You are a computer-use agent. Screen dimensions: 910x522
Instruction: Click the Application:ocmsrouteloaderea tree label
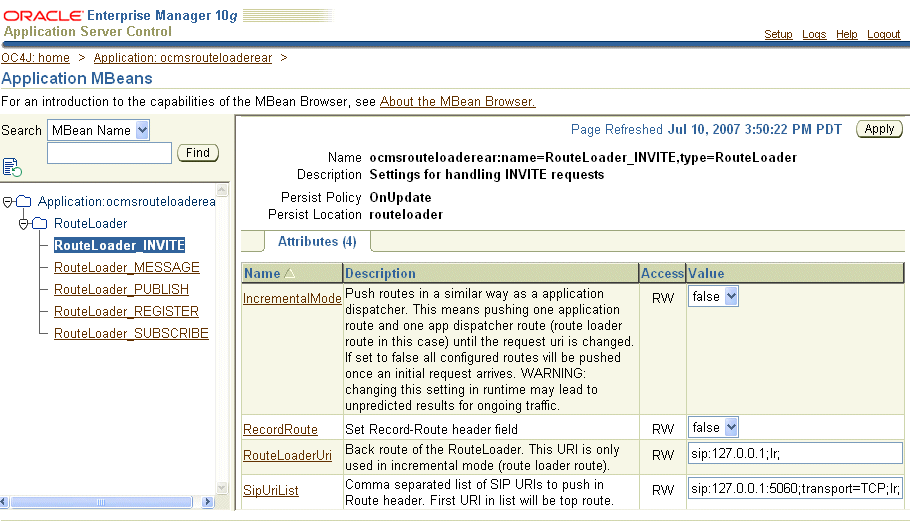127,201
